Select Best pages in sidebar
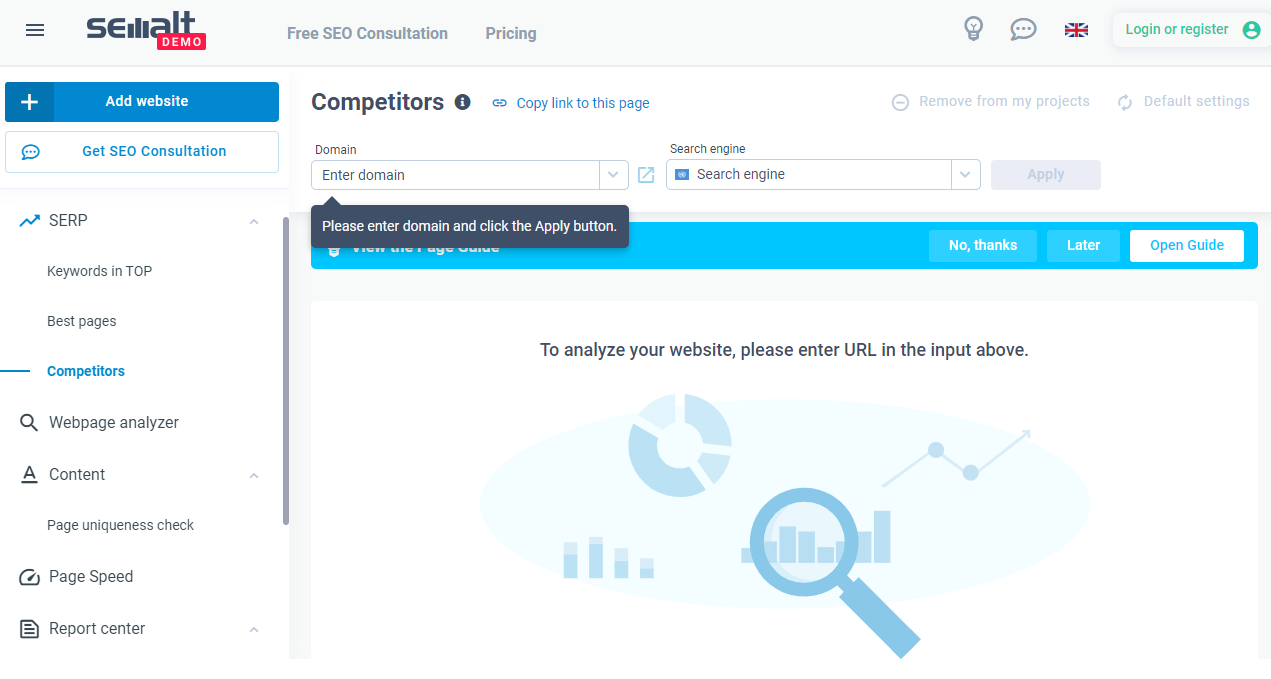The width and height of the screenshot is (1271, 679). tap(82, 321)
